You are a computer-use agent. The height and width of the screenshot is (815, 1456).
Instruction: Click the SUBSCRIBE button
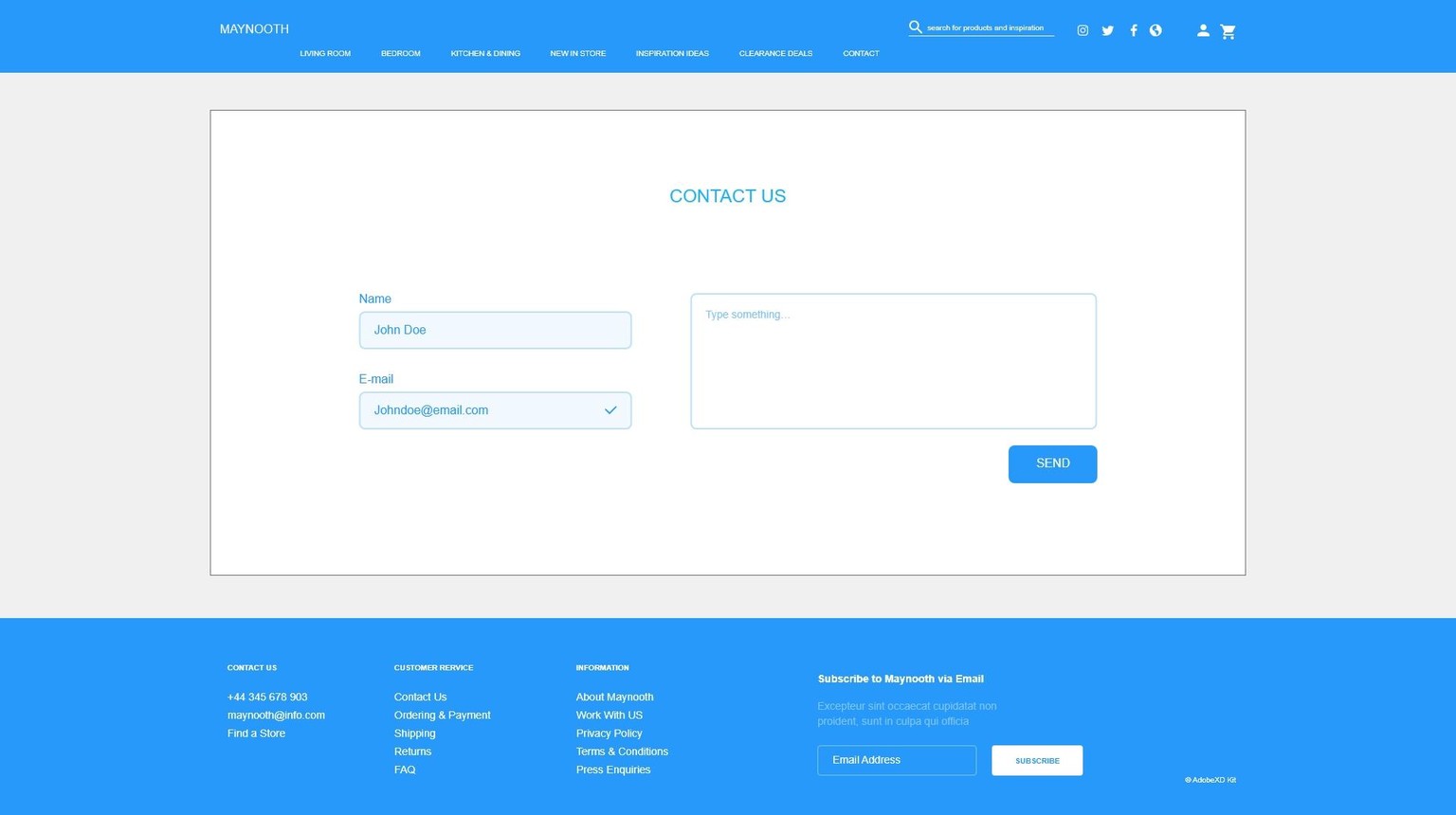tap(1037, 760)
